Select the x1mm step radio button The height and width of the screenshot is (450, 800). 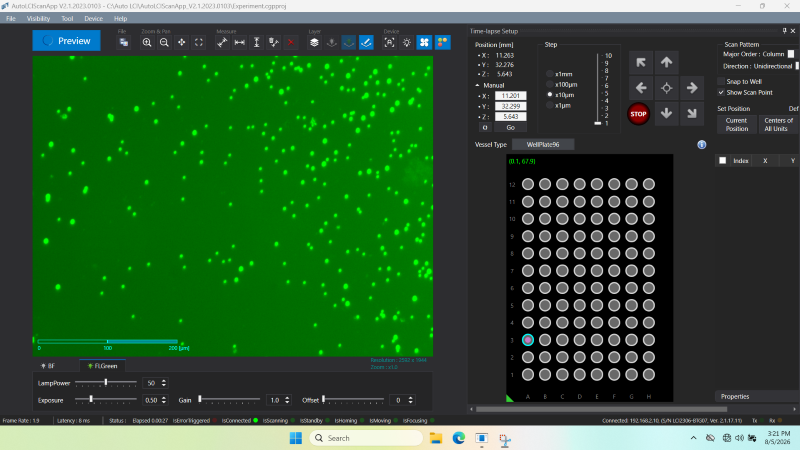tap(550, 74)
